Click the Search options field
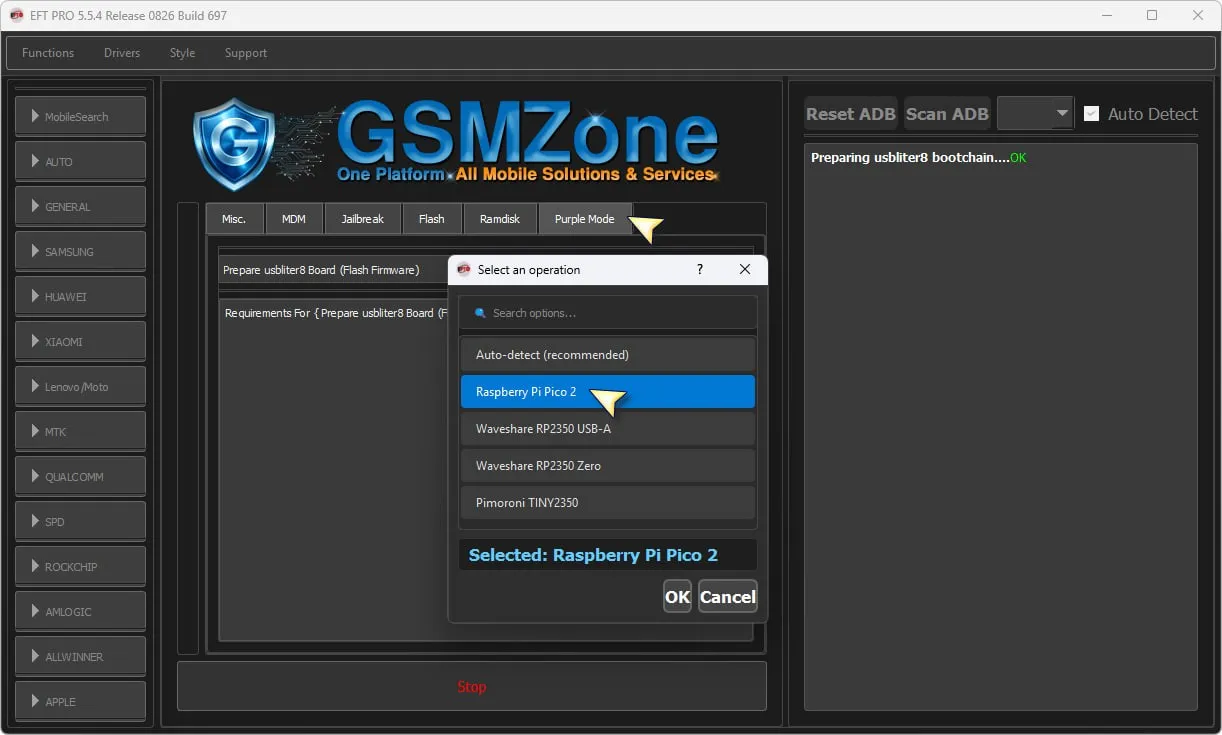The height and width of the screenshot is (735, 1222). pos(608,313)
